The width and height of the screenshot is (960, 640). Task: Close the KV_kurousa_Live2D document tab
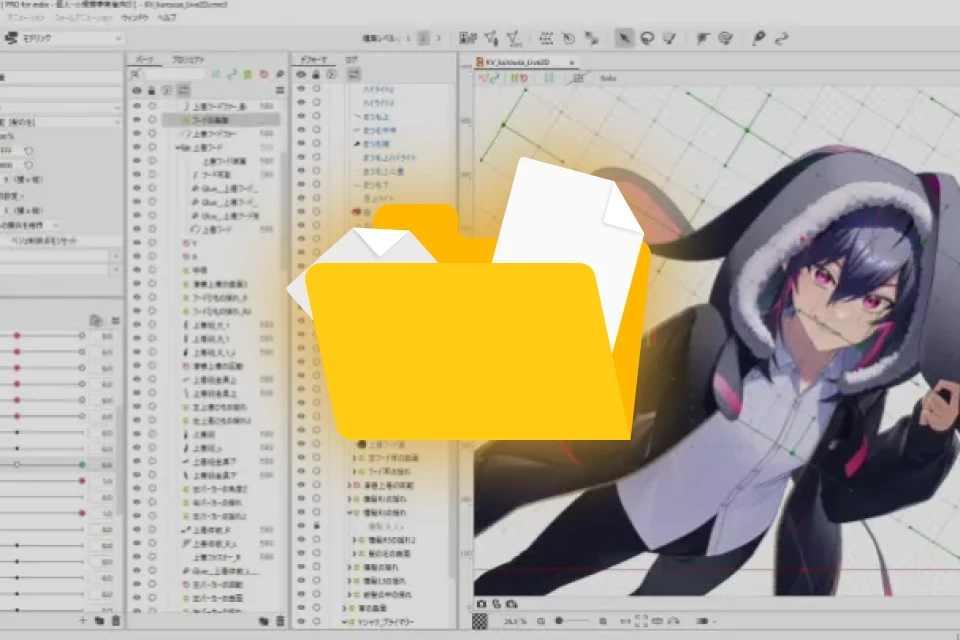coord(572,62)
